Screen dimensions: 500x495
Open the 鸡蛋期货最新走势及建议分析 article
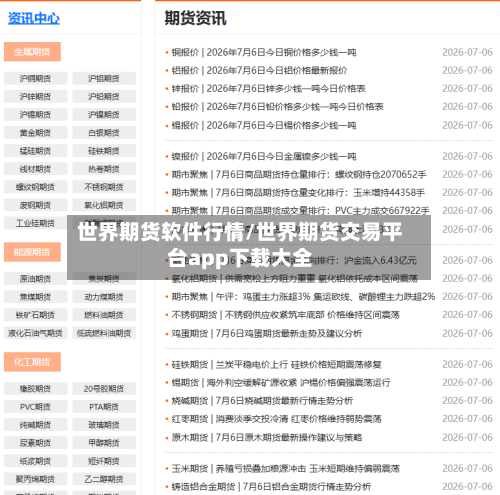(267, 333)
